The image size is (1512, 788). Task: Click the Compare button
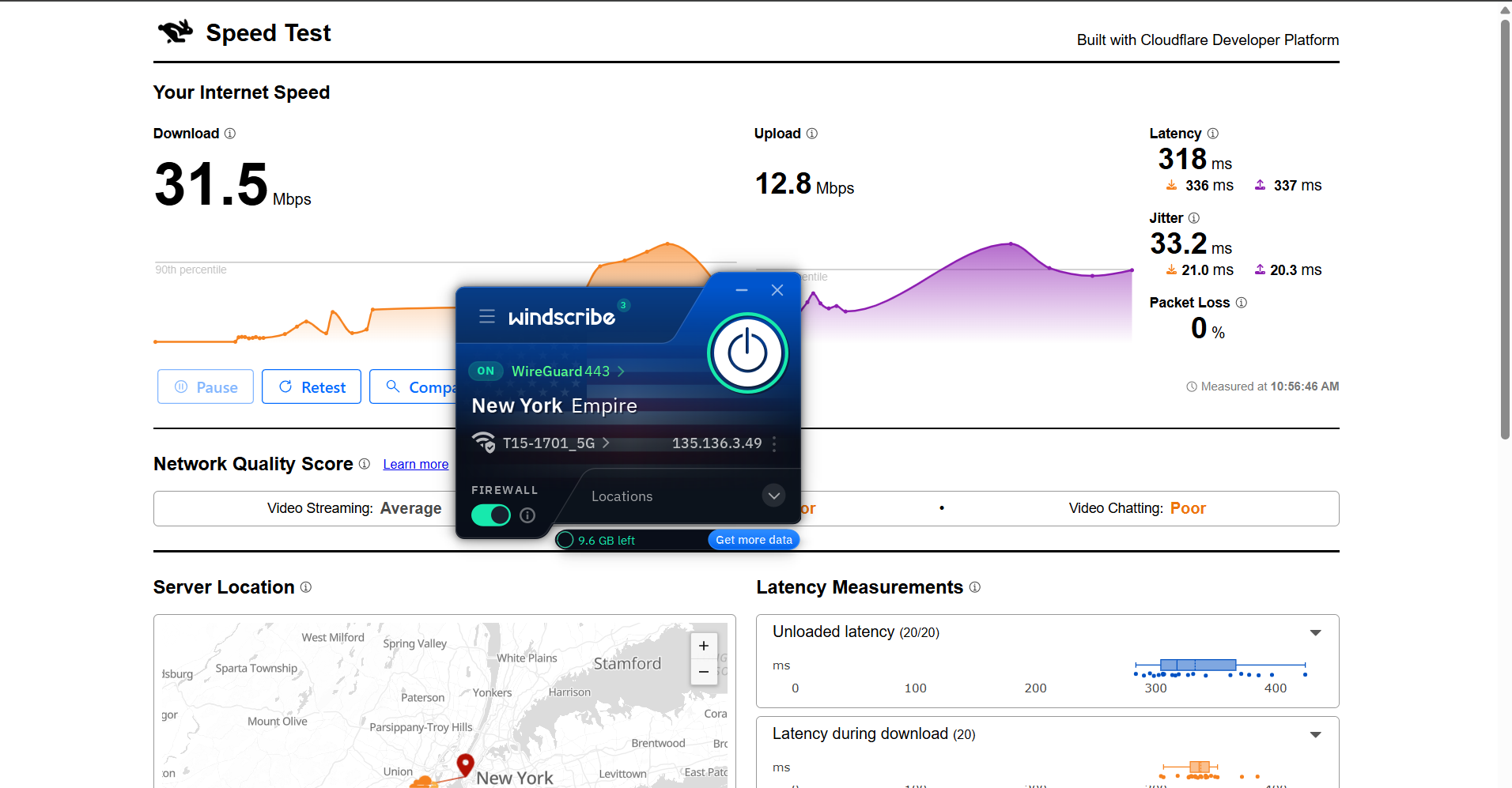pyautogui.click(x=413, y=386)
